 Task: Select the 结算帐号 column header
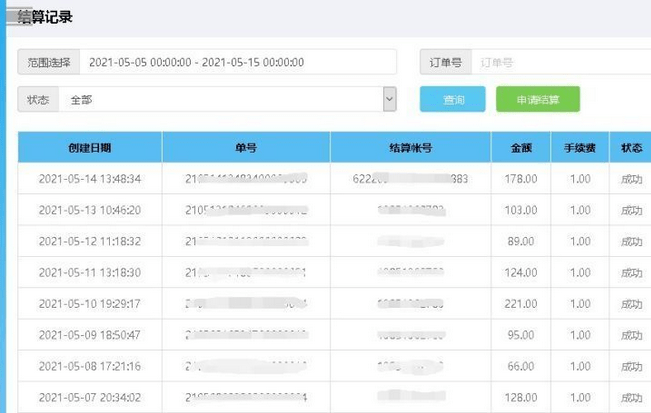tap(410, 148)
